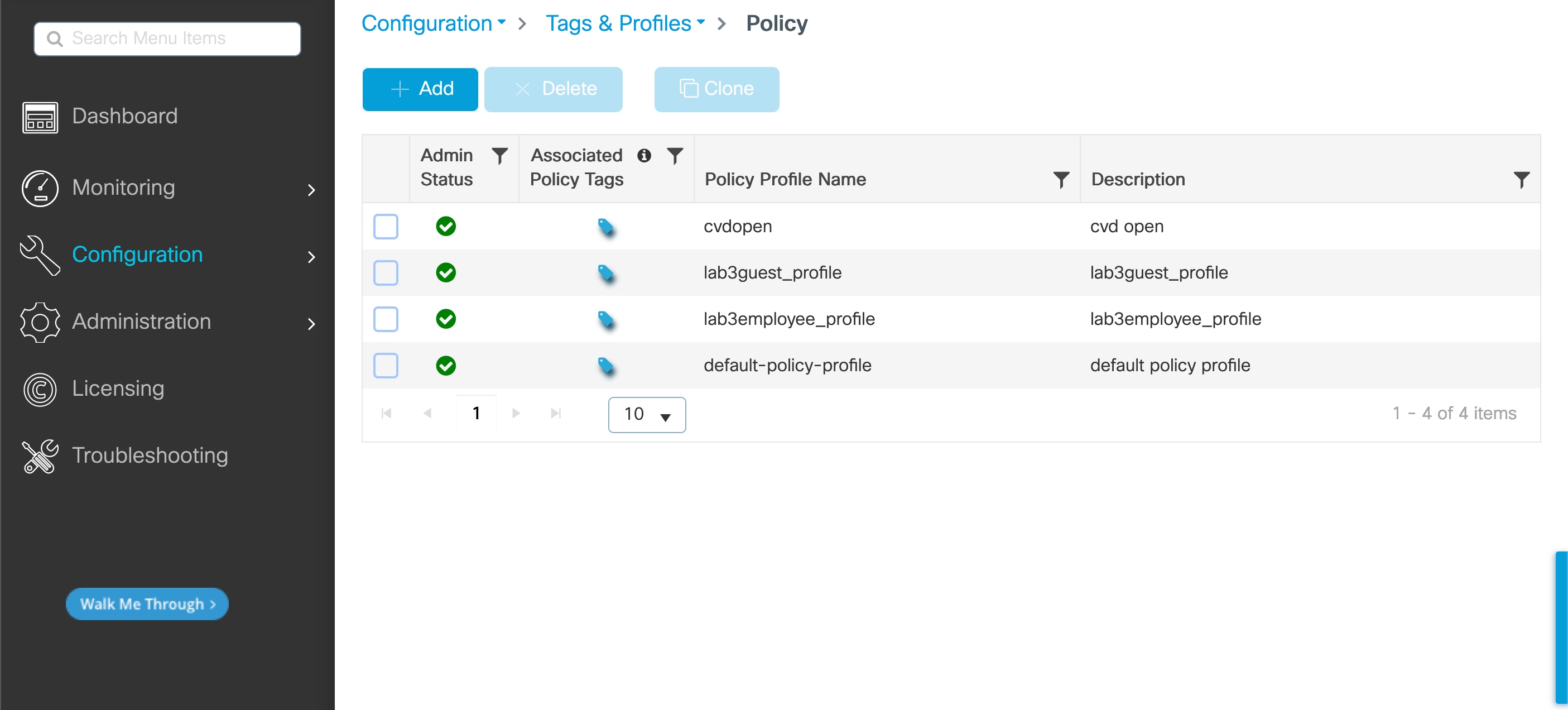This screenshot has height=710, width=1568.
Task: Click the Associated Policy Tags info icon
Action: 644,156
